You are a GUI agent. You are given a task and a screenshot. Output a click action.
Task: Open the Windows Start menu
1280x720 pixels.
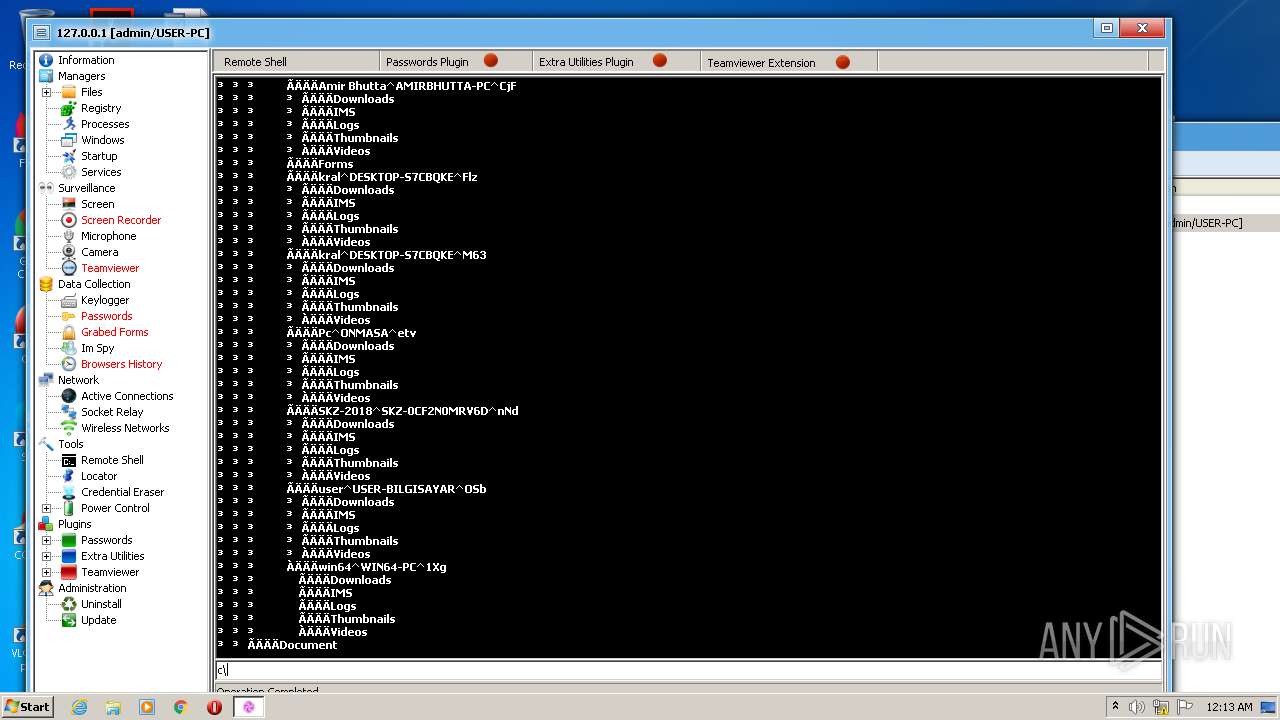(27, 706)
